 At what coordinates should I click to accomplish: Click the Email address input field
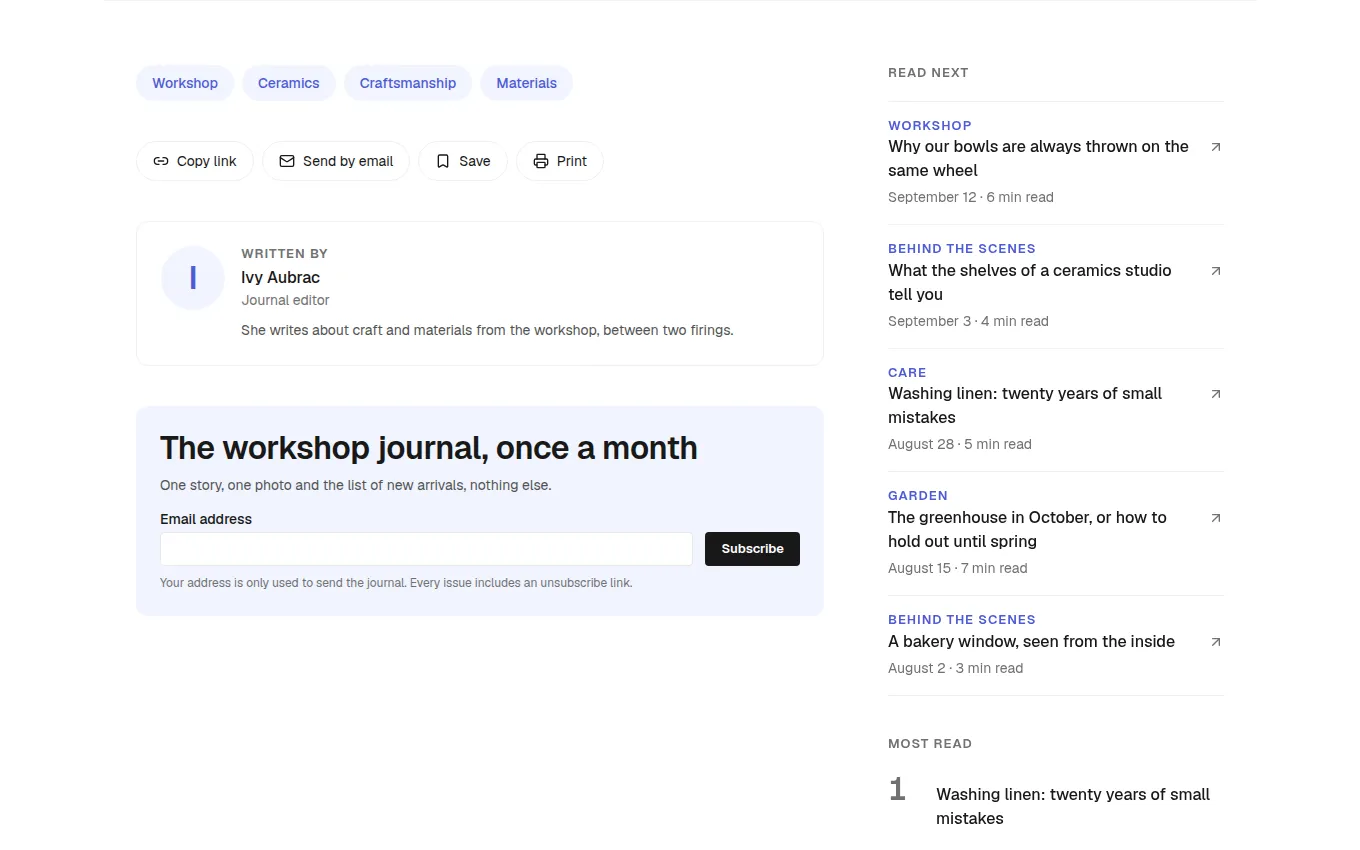tap(426, 549)
